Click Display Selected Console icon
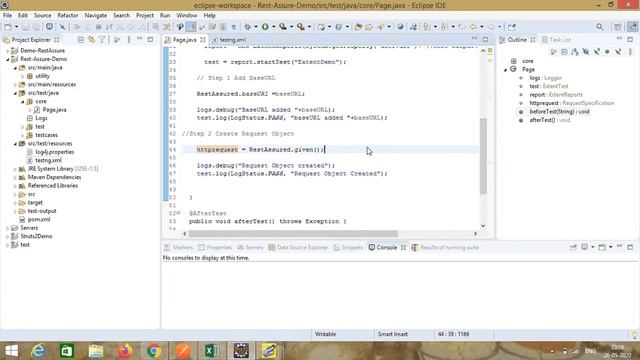 coord(584,247)
